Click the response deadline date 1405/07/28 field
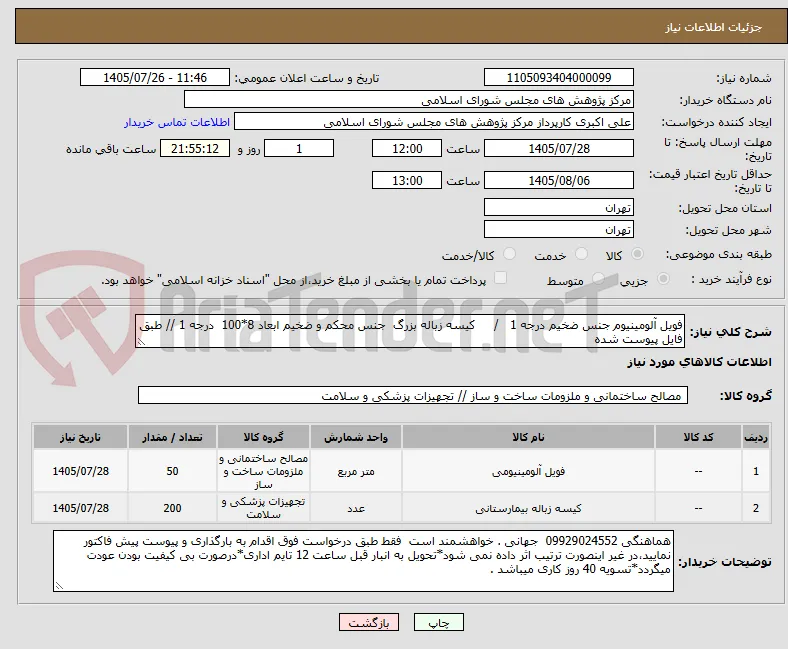This screenshot has height=649, width=788. coord(559,148)
